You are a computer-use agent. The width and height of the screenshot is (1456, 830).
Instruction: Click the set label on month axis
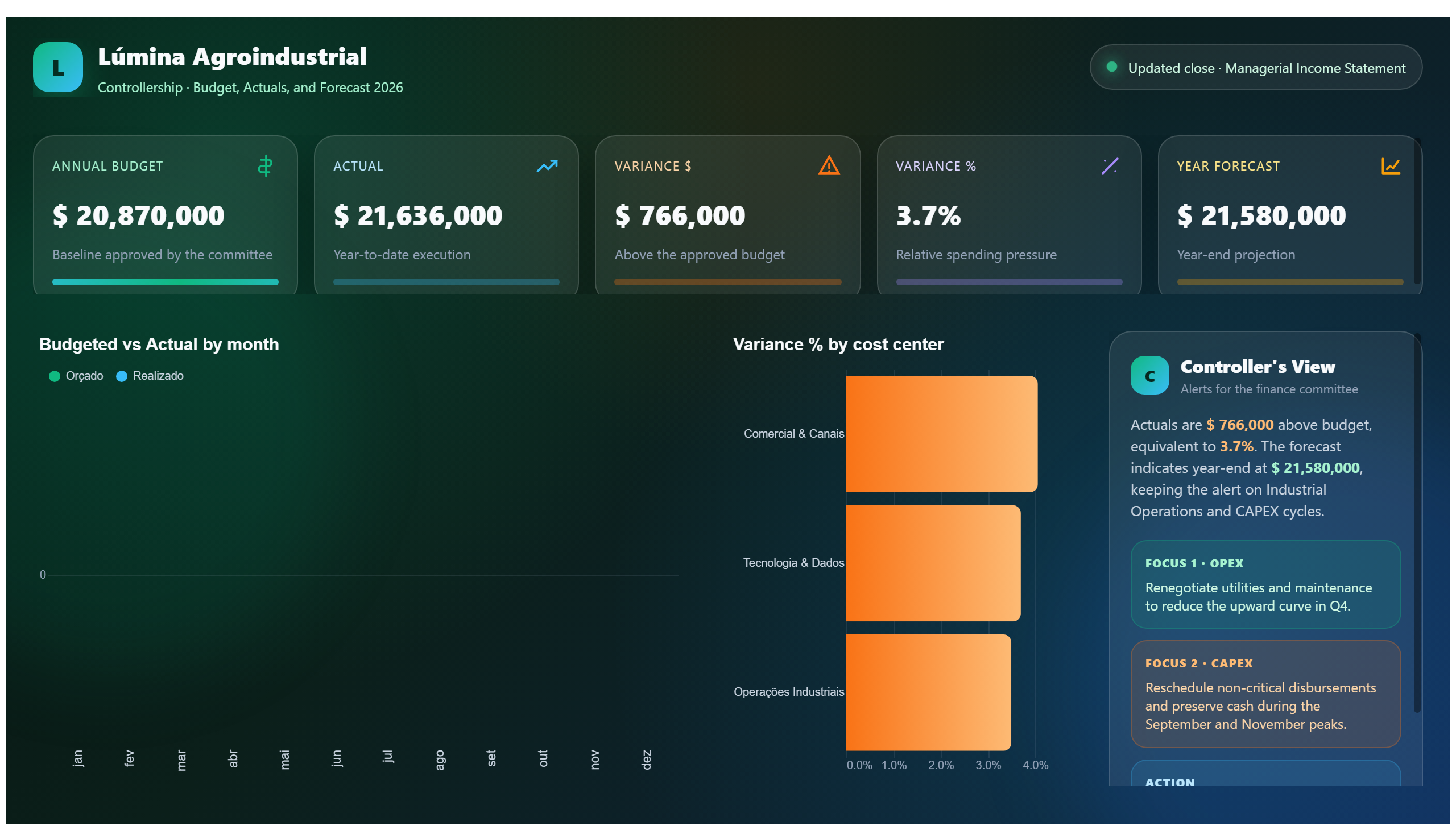(x=491, y=758)
